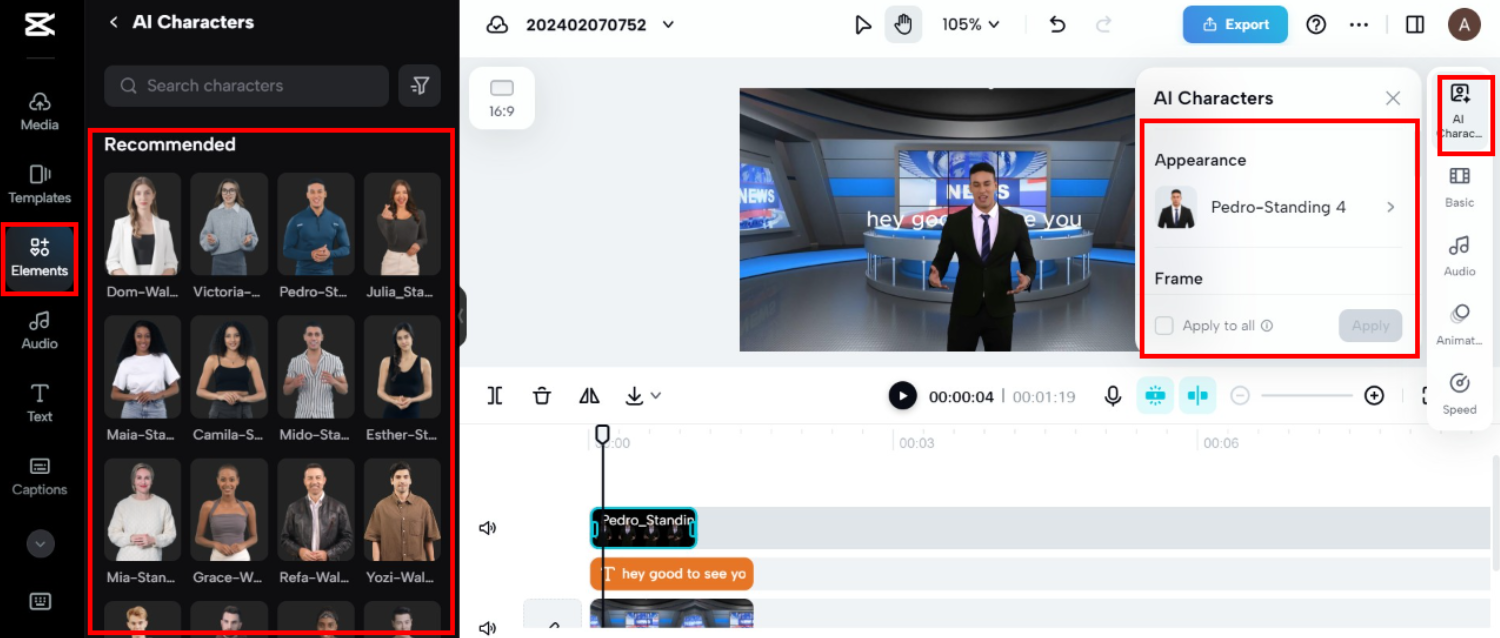Viewport: 1500px width, 638px height.
Task: Click the split clip icon
Action: tap(495, 396)
